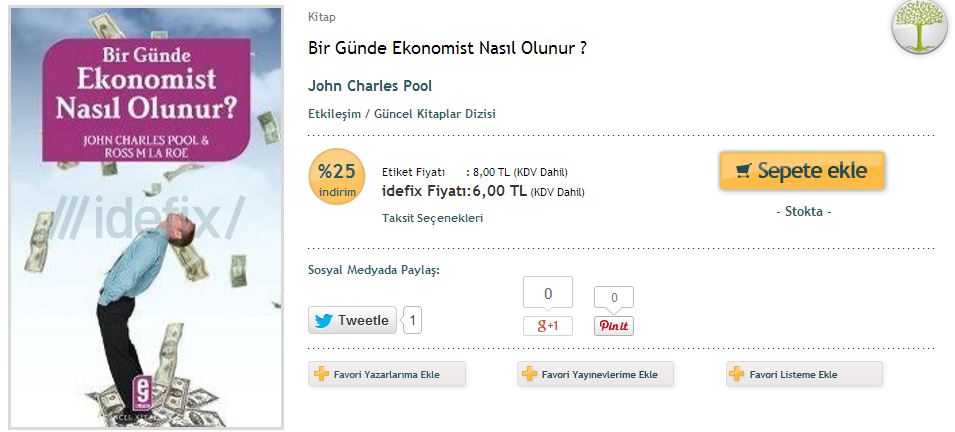Click the book cover image
Screen dimensions: 955x432
[147, 218]
